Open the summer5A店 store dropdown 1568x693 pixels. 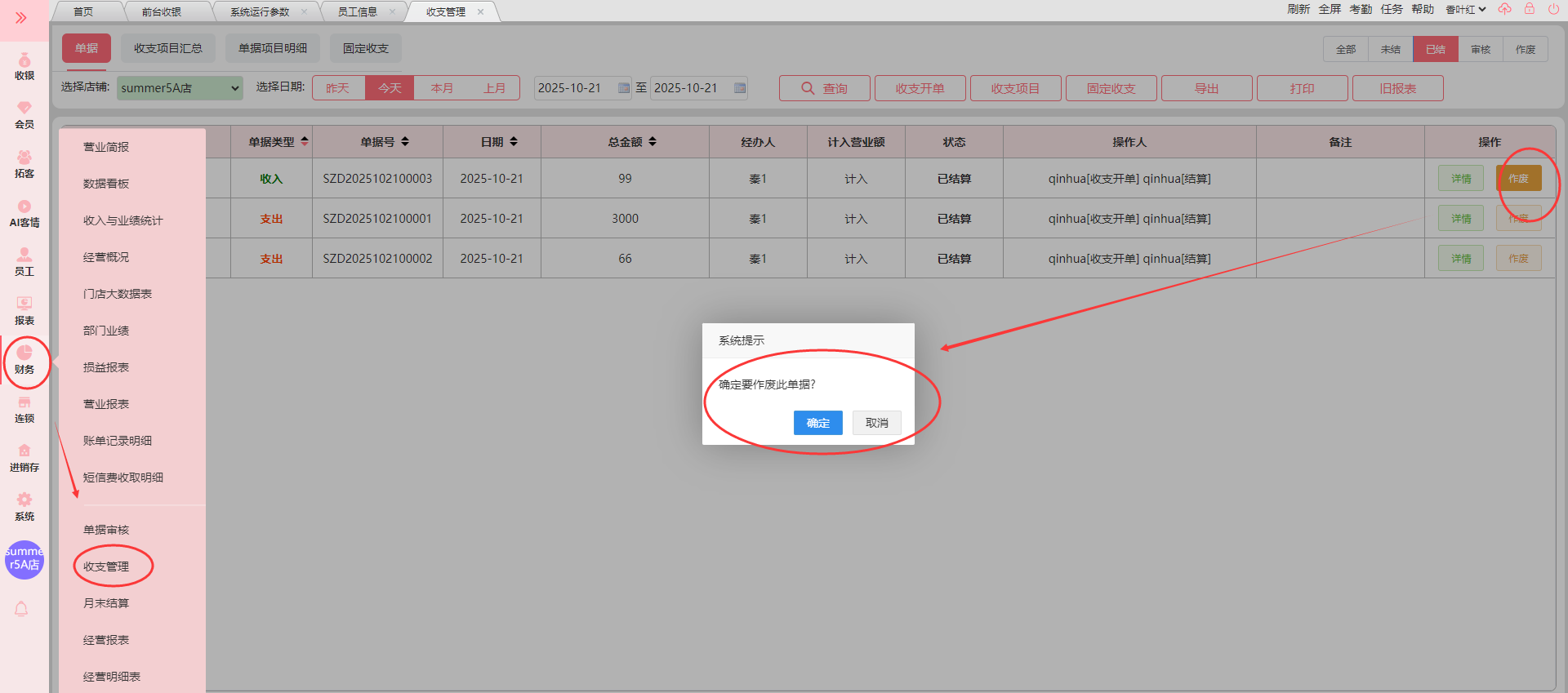pos(180,88)
